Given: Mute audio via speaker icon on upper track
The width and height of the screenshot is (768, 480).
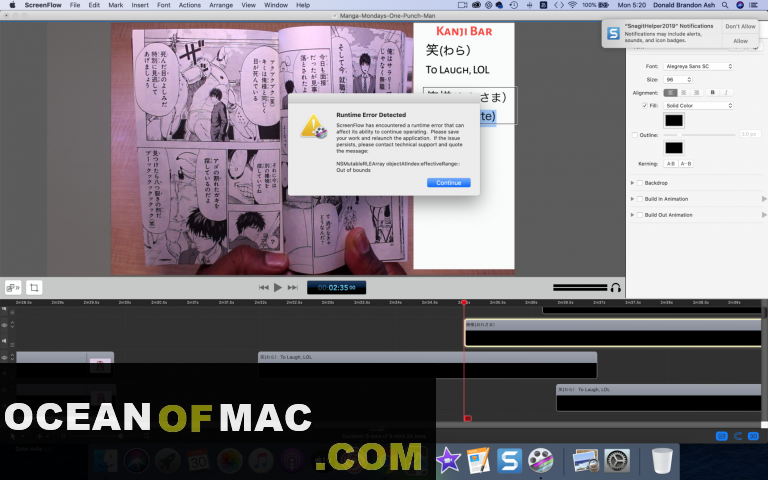Looking at the screenshot, I should point(4,340).
